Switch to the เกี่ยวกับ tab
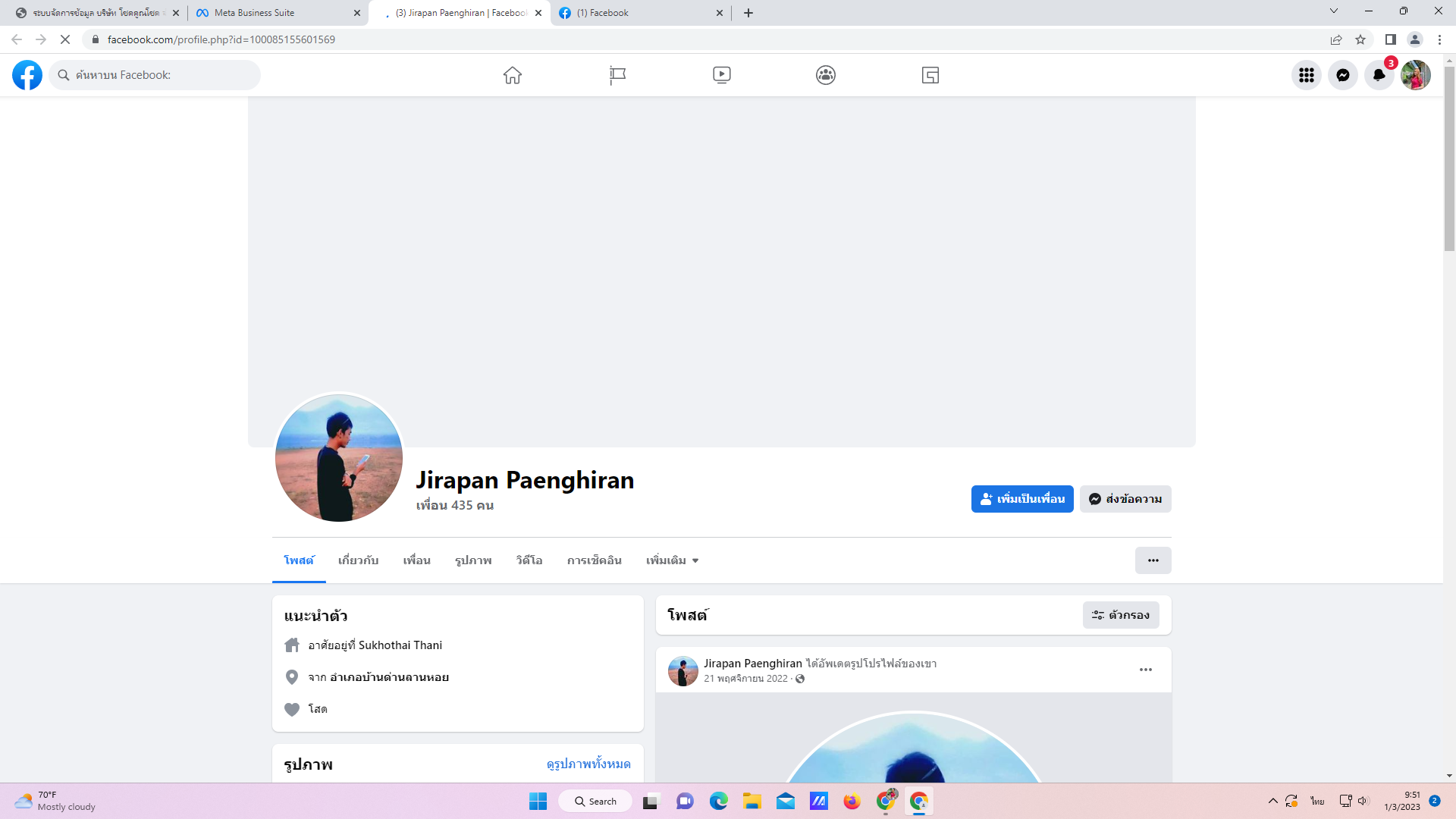 tap(358, 560)
